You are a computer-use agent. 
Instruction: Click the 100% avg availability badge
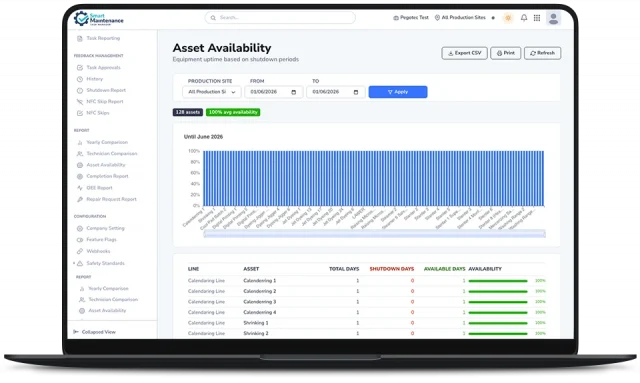233,112
